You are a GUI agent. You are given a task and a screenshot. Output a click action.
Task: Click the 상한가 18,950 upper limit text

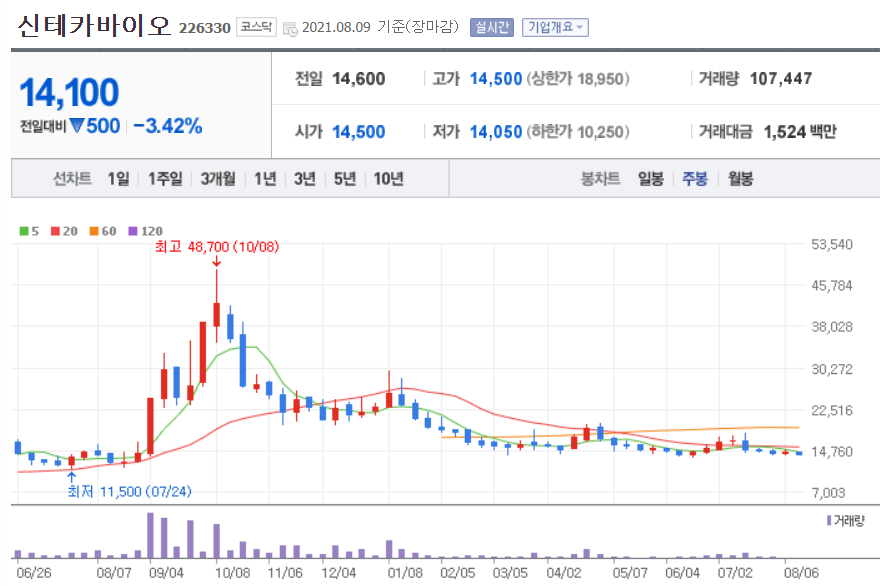[578, 79]
